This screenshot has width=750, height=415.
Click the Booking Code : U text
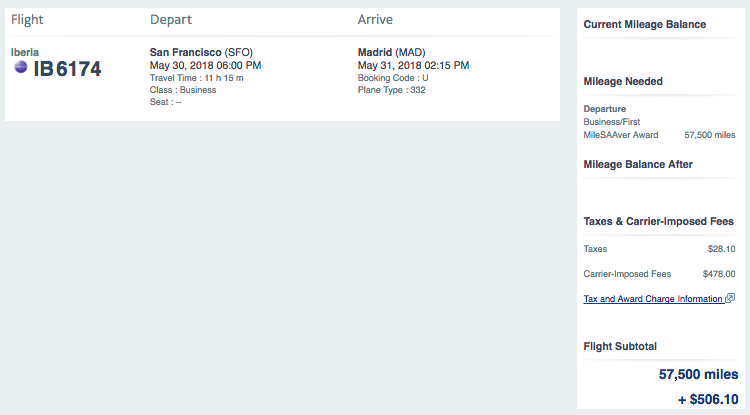pyautogui.click(x=393, y=78)
